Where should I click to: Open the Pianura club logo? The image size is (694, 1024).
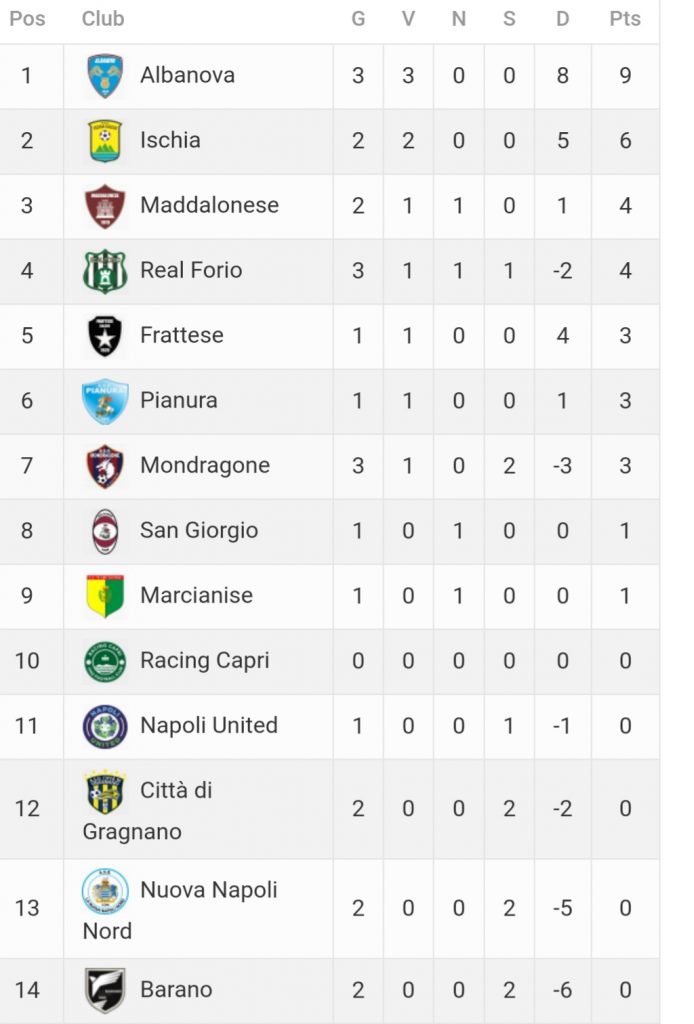[x=105, y=401]
